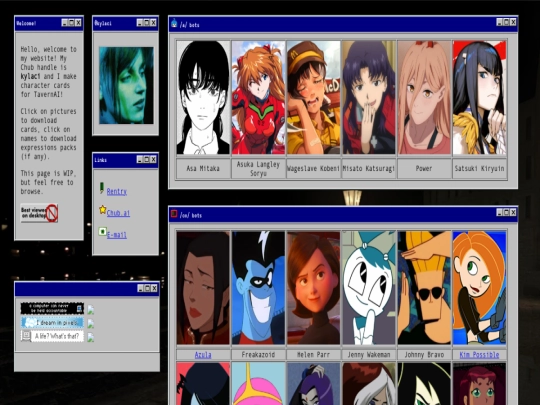Viewport: 540px width, 405px height.
Task: Close the Links window
Action: click(153, 159)
